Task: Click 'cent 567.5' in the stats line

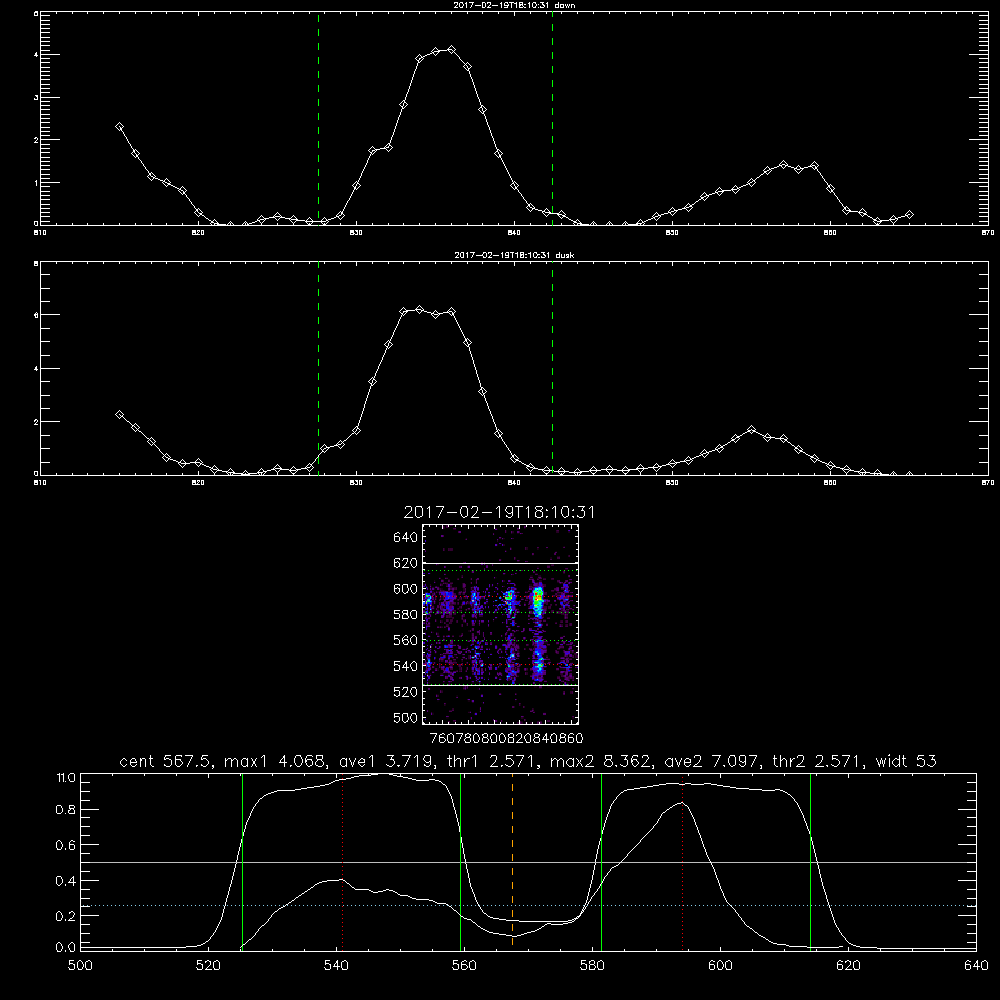Action: [x=165, y=761]
